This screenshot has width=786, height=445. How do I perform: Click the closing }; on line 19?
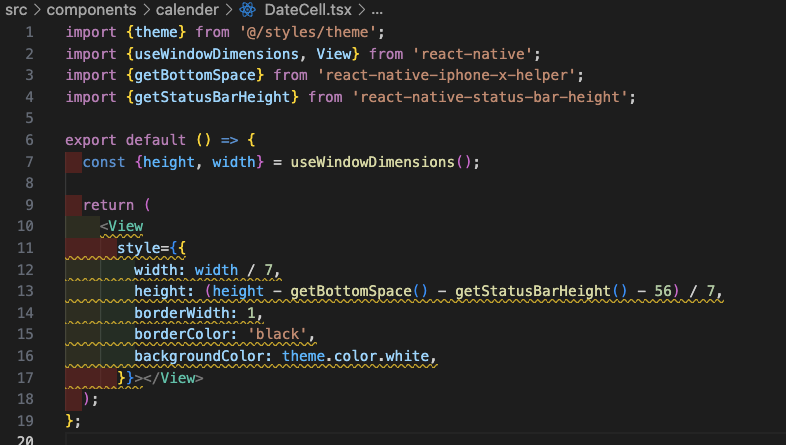tap(73, 420)
